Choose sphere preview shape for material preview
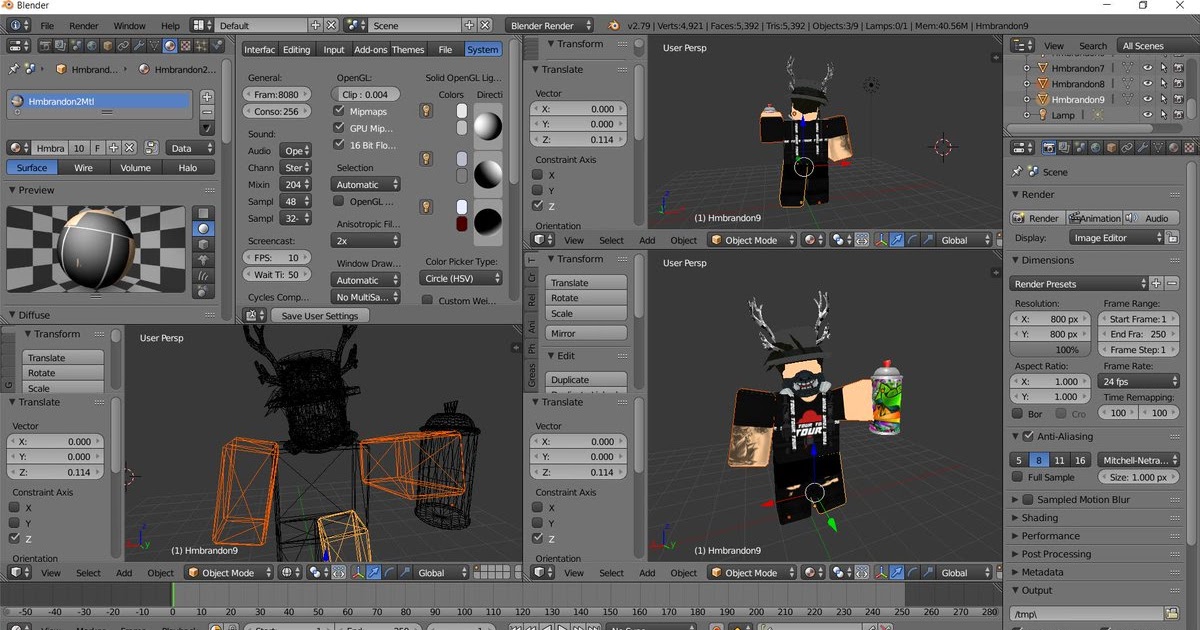 (204, 229)
